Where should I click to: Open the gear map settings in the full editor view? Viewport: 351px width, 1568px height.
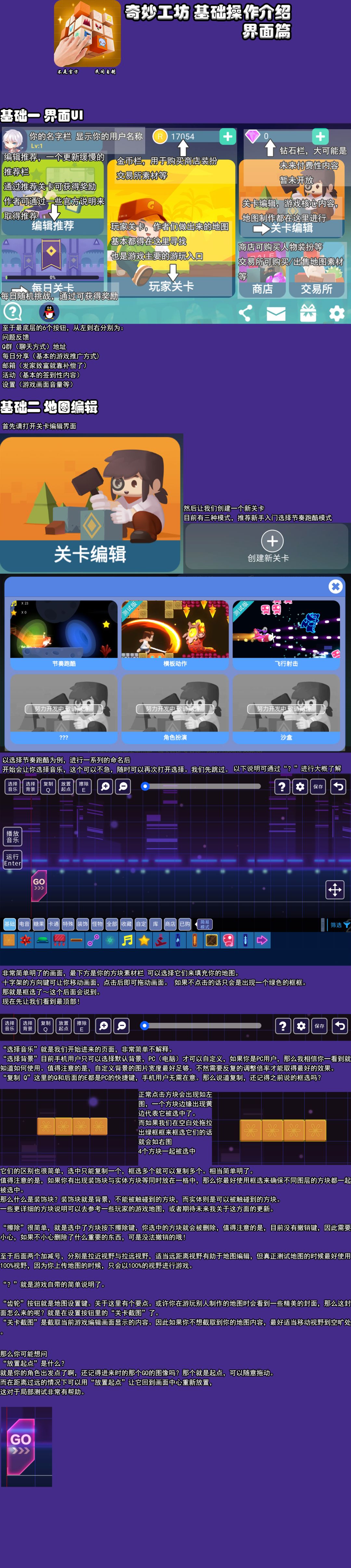[300, 786]
